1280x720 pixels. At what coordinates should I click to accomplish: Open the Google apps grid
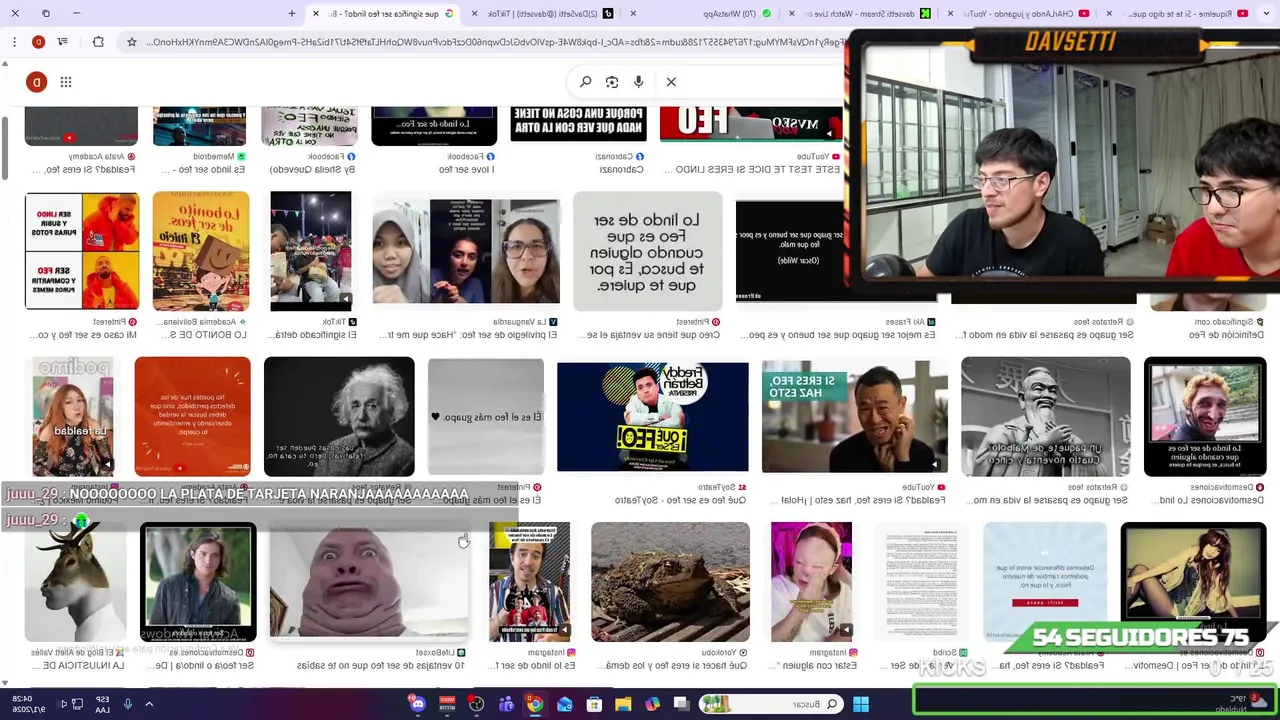(x=66, y=82)
